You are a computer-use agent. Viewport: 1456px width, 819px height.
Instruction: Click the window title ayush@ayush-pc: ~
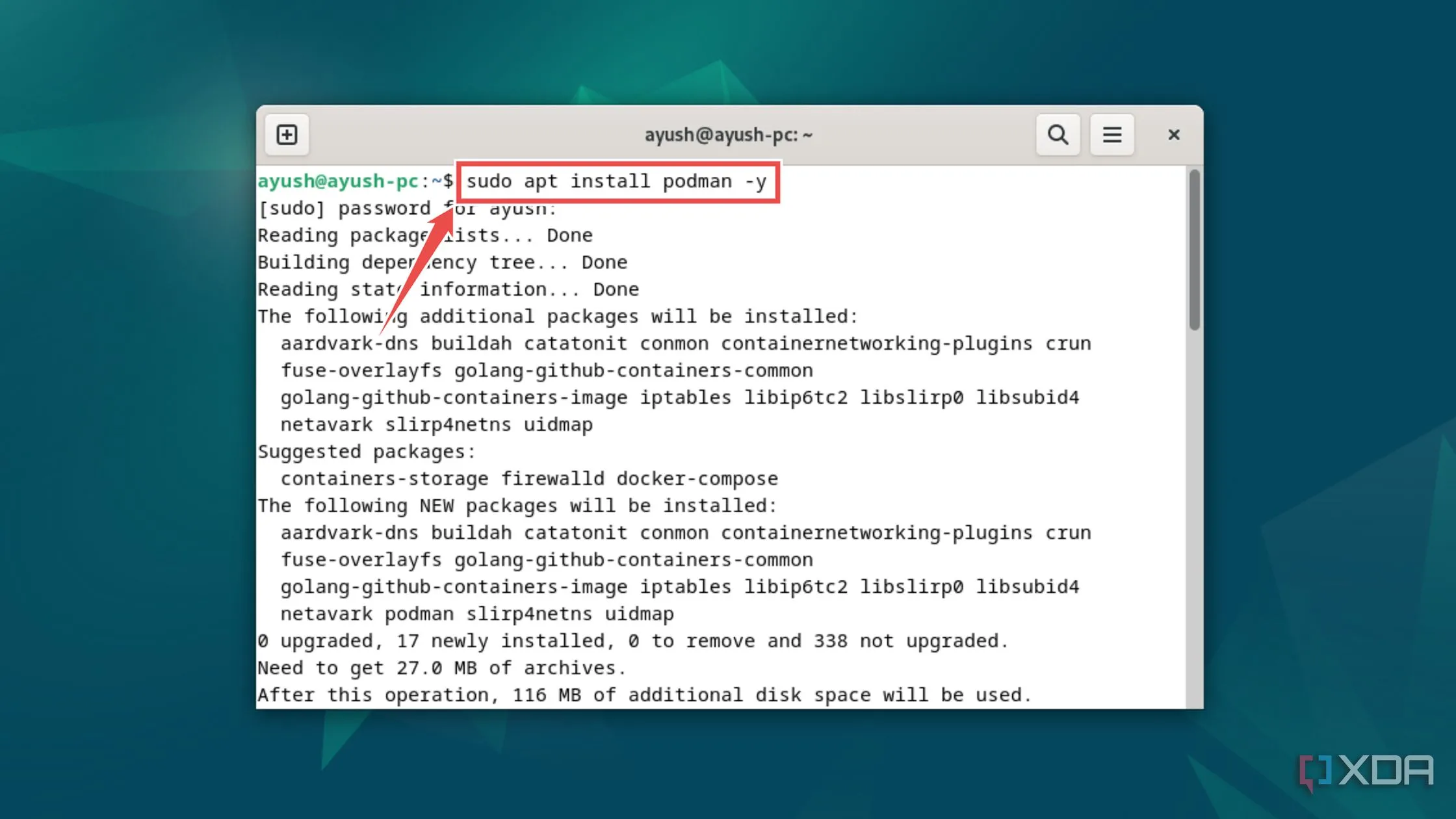click(728, 135)
